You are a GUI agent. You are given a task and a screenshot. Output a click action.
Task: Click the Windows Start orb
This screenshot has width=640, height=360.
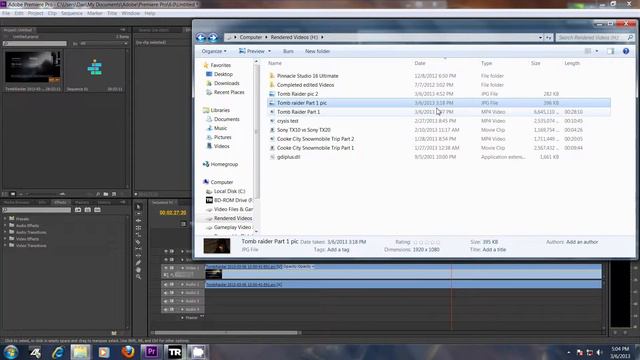11,352
